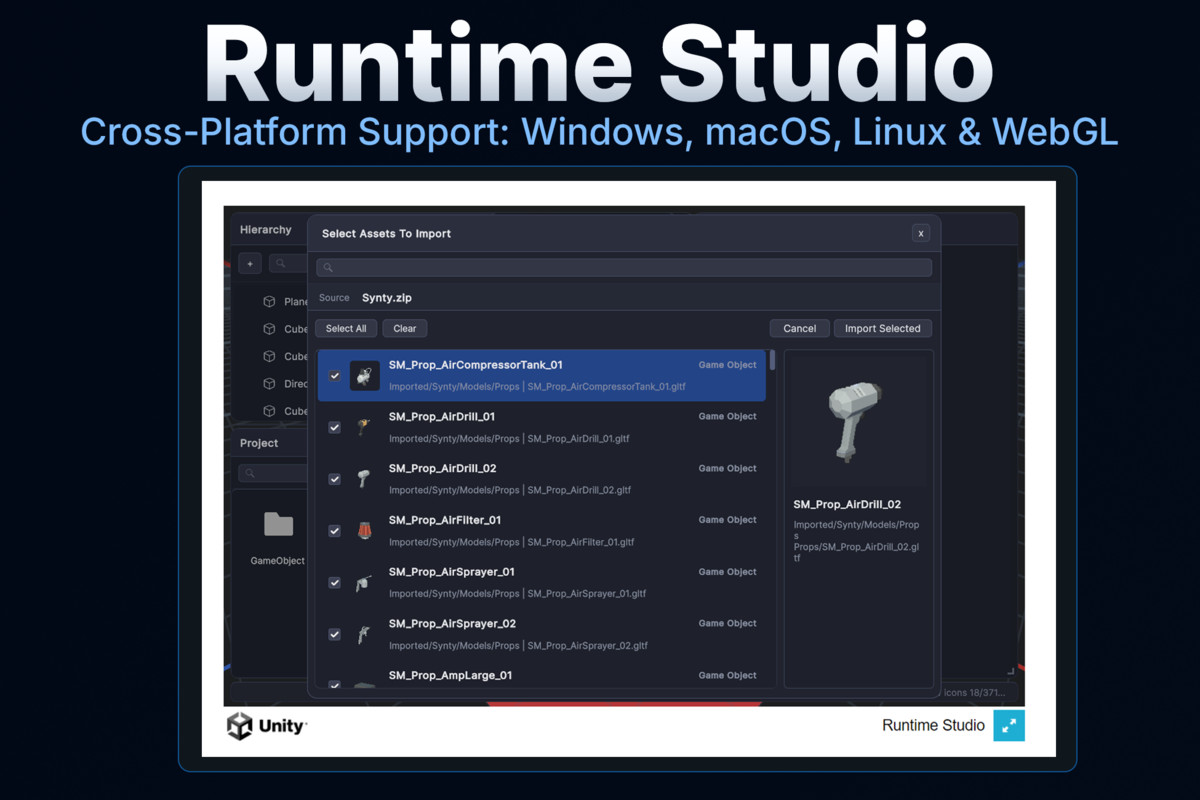Click the Project panel title
This screenshot has height=800, width=1200.
coord(259,443)
